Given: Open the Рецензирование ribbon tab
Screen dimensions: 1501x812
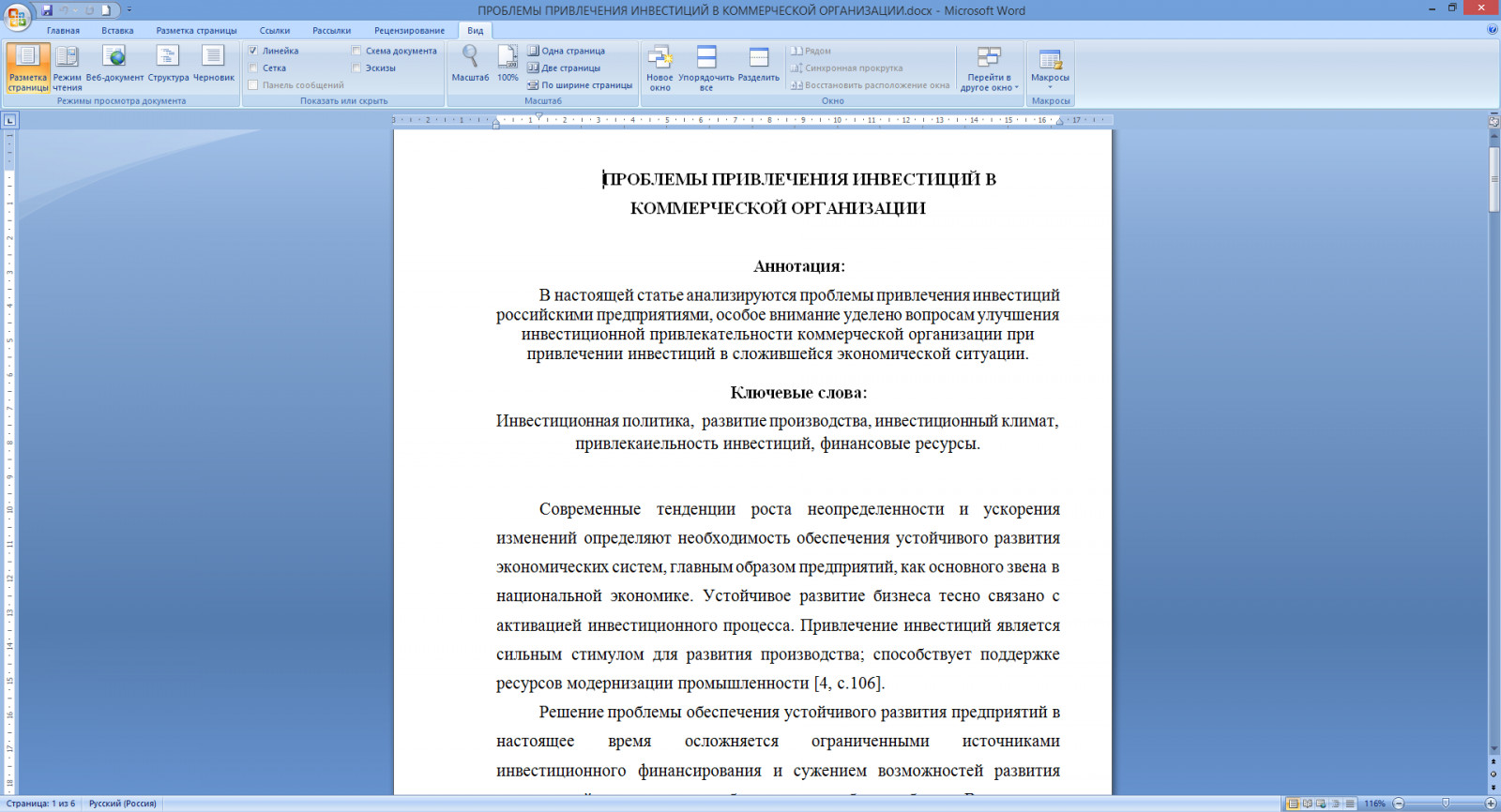Looking at the screenshot, I should [x=409, y=30].
